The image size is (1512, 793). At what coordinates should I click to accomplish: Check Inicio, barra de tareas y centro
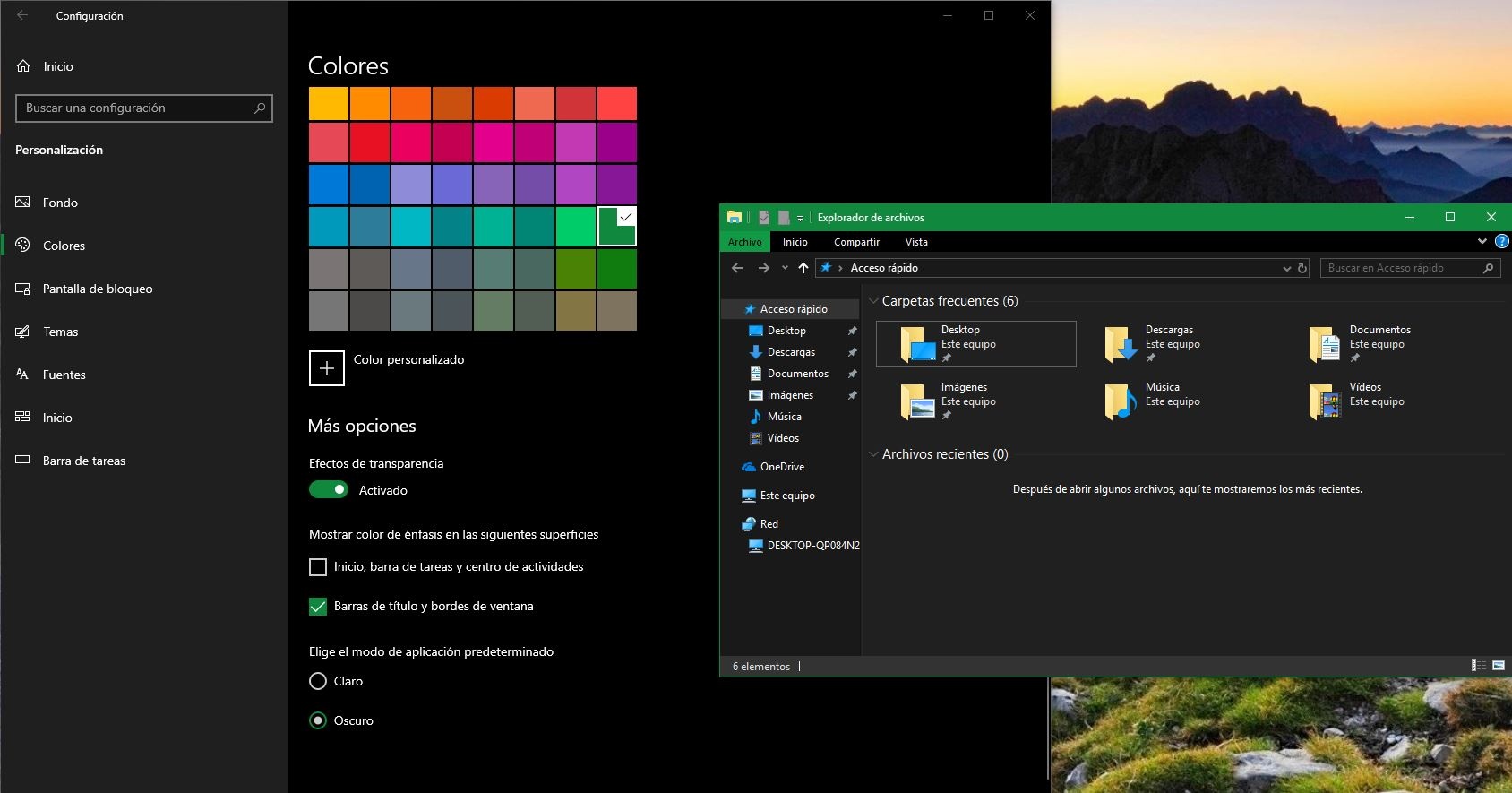tap(318, 567)
